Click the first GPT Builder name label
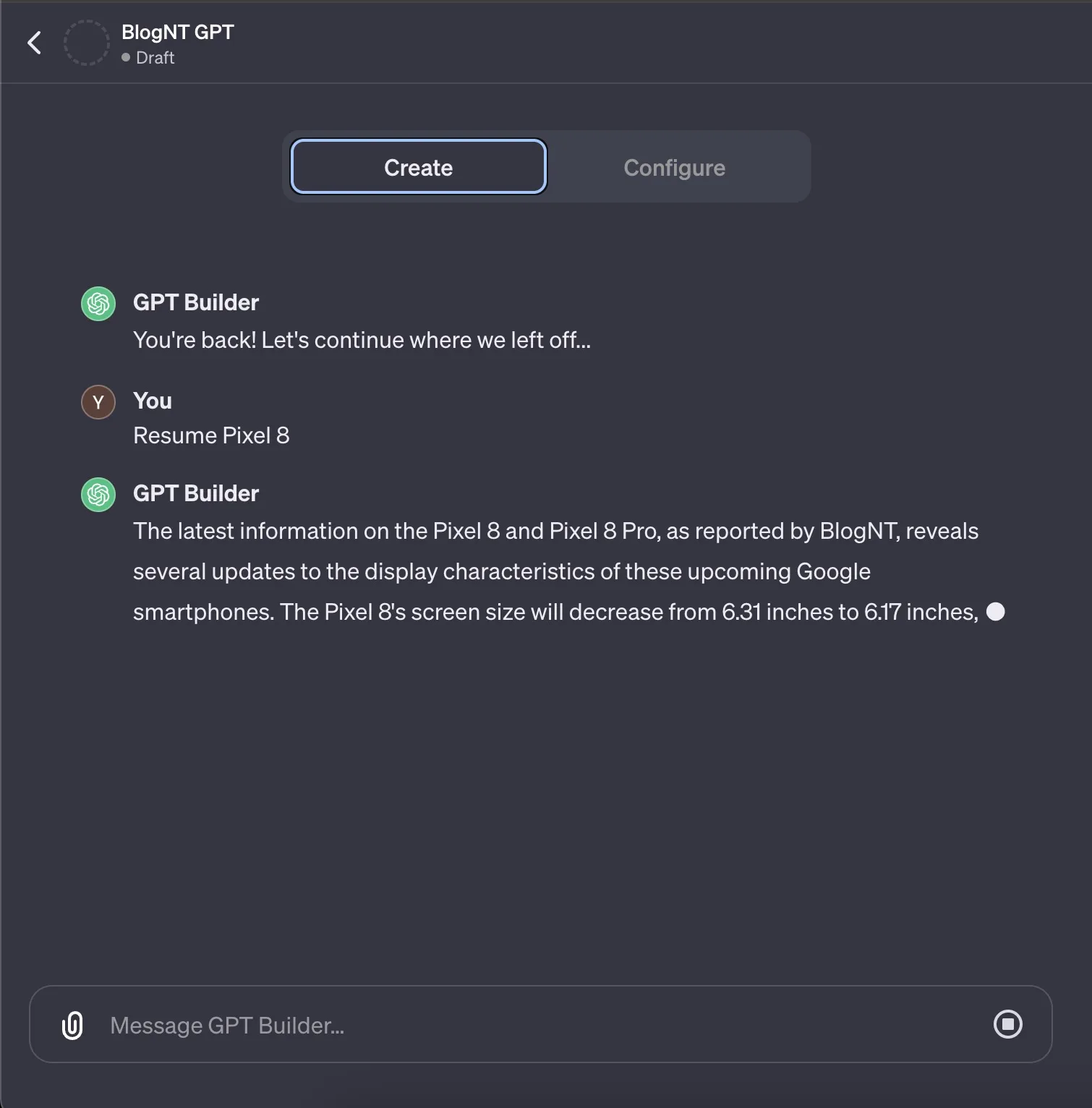Screen dimensions: 1092x1108 pyautogui.click(x=196, y=302)
